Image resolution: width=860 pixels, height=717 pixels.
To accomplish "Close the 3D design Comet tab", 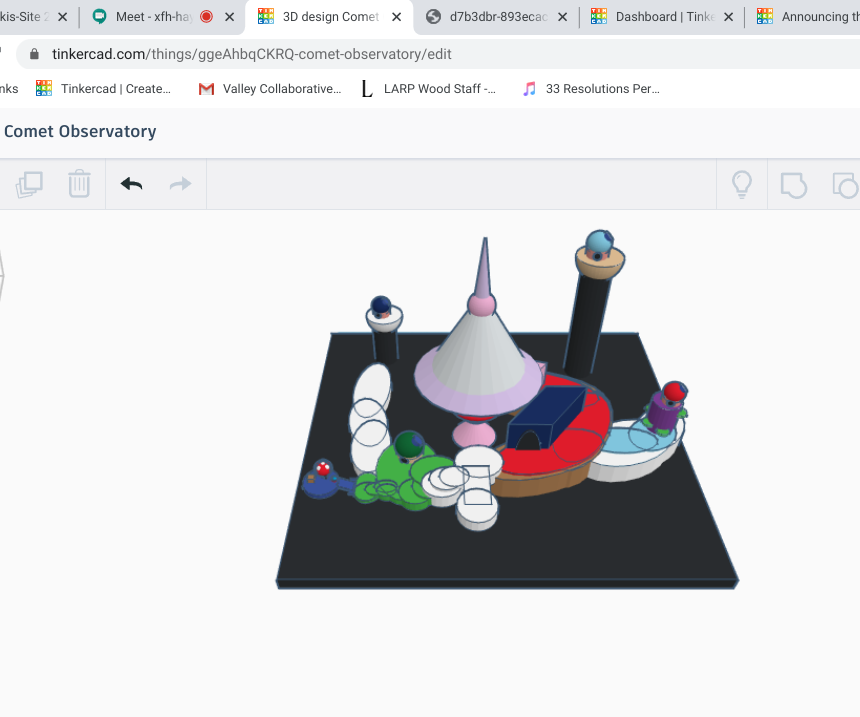I will coord(397,17).
